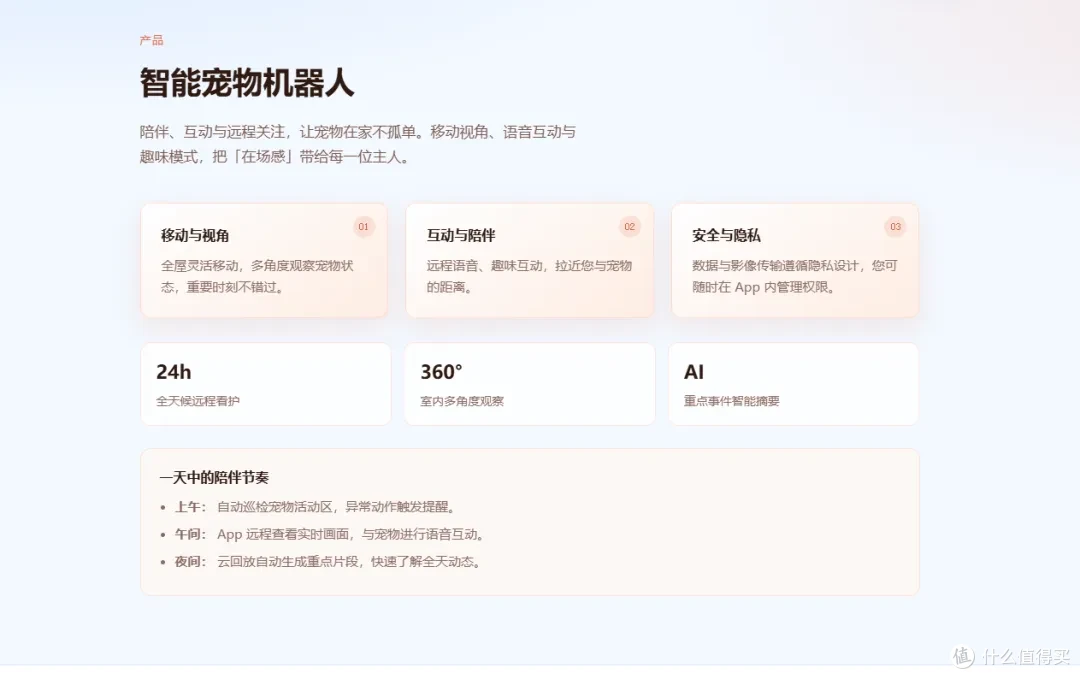Click the 03 badge on 安全与隐私 card
The image size is (1080, 679).
pos(895,227)
